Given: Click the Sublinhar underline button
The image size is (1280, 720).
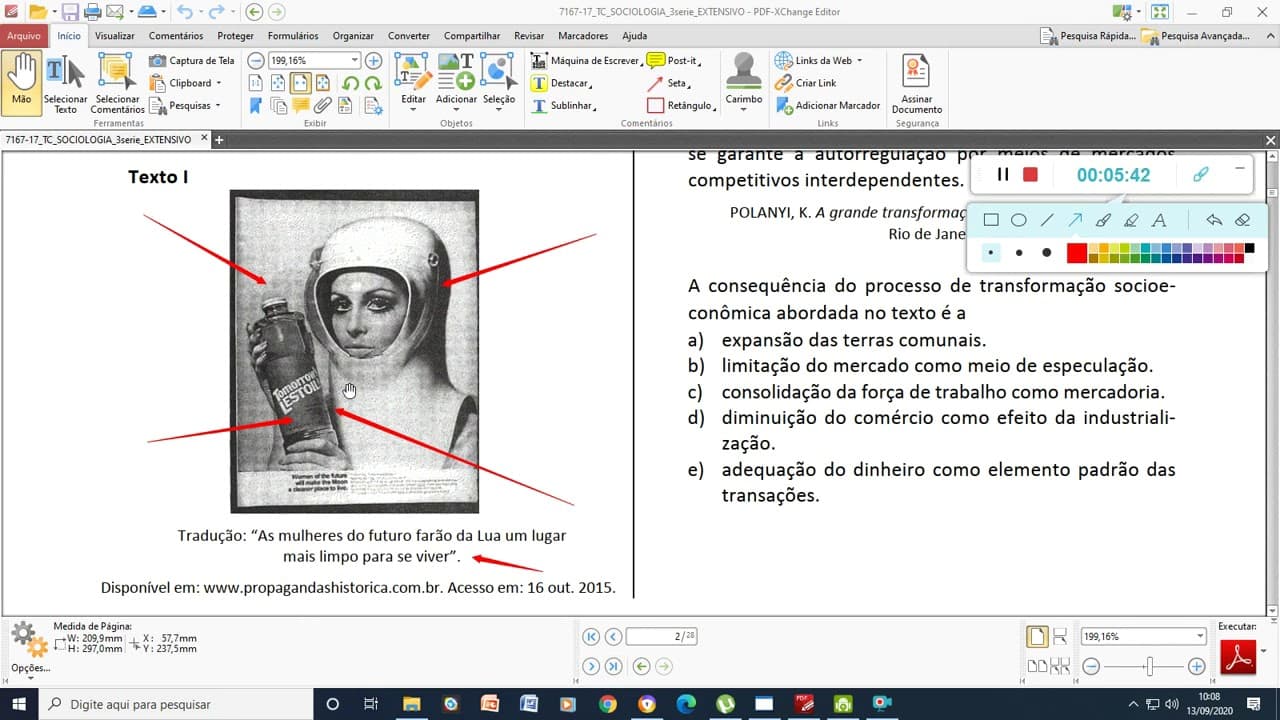Looking at the screenshot, I should 562,105.
